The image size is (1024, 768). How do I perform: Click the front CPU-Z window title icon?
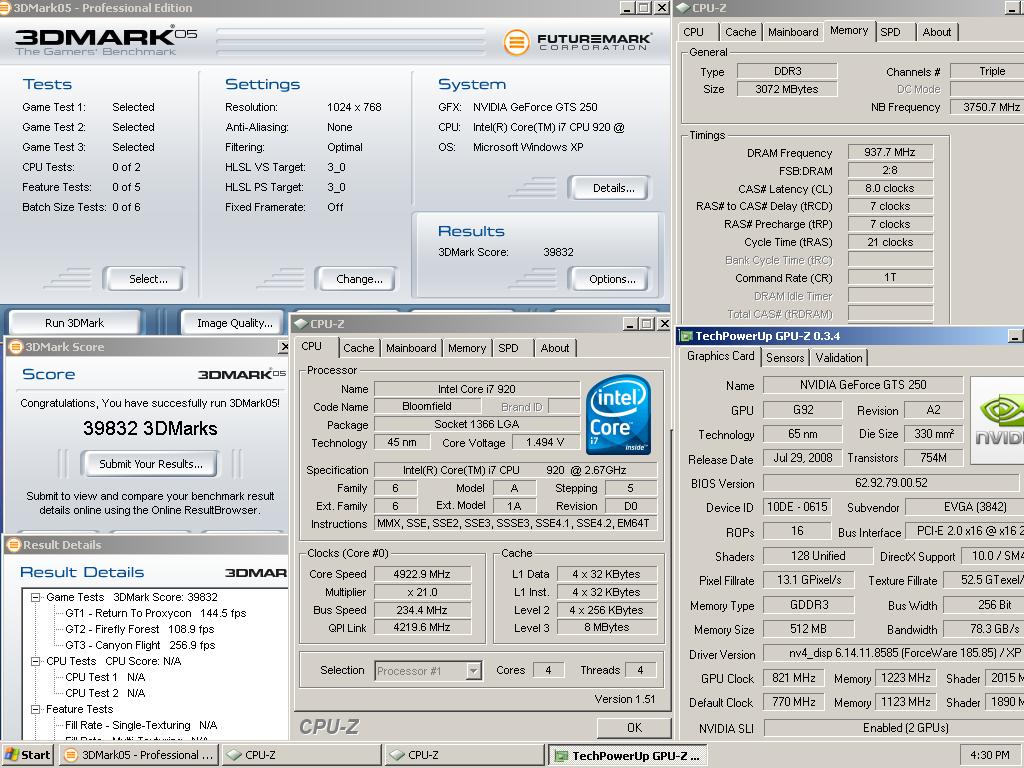[x=301, y=324]
